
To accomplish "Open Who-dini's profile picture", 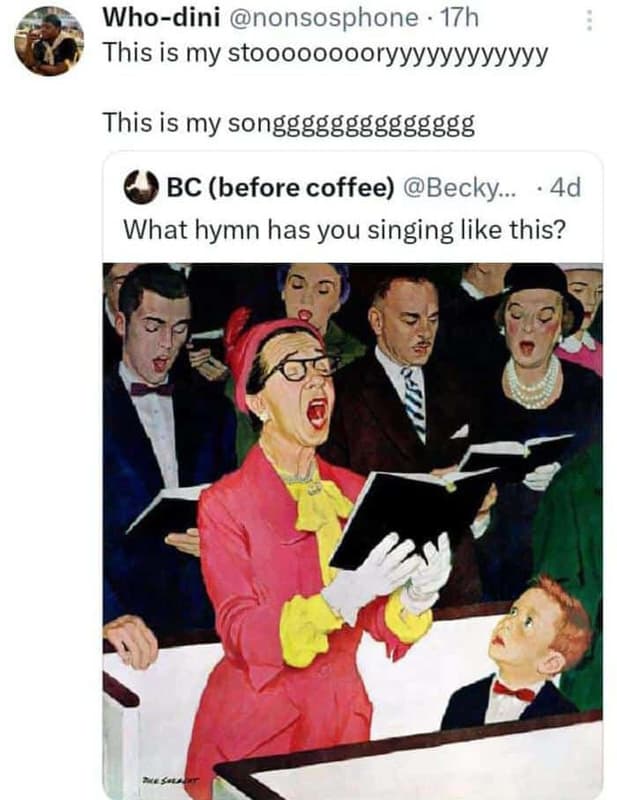I will [48, 42].
